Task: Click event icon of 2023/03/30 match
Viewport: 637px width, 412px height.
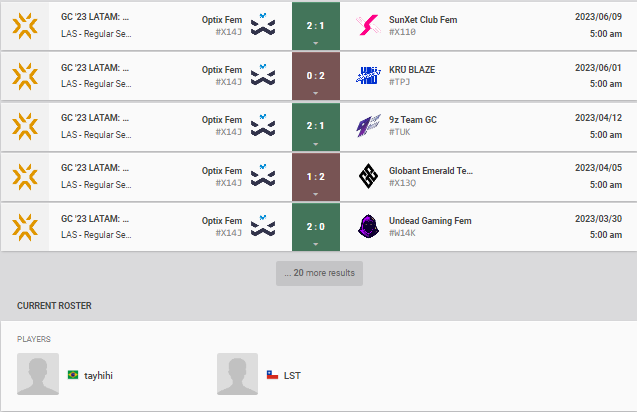Action: click(24, 226)
